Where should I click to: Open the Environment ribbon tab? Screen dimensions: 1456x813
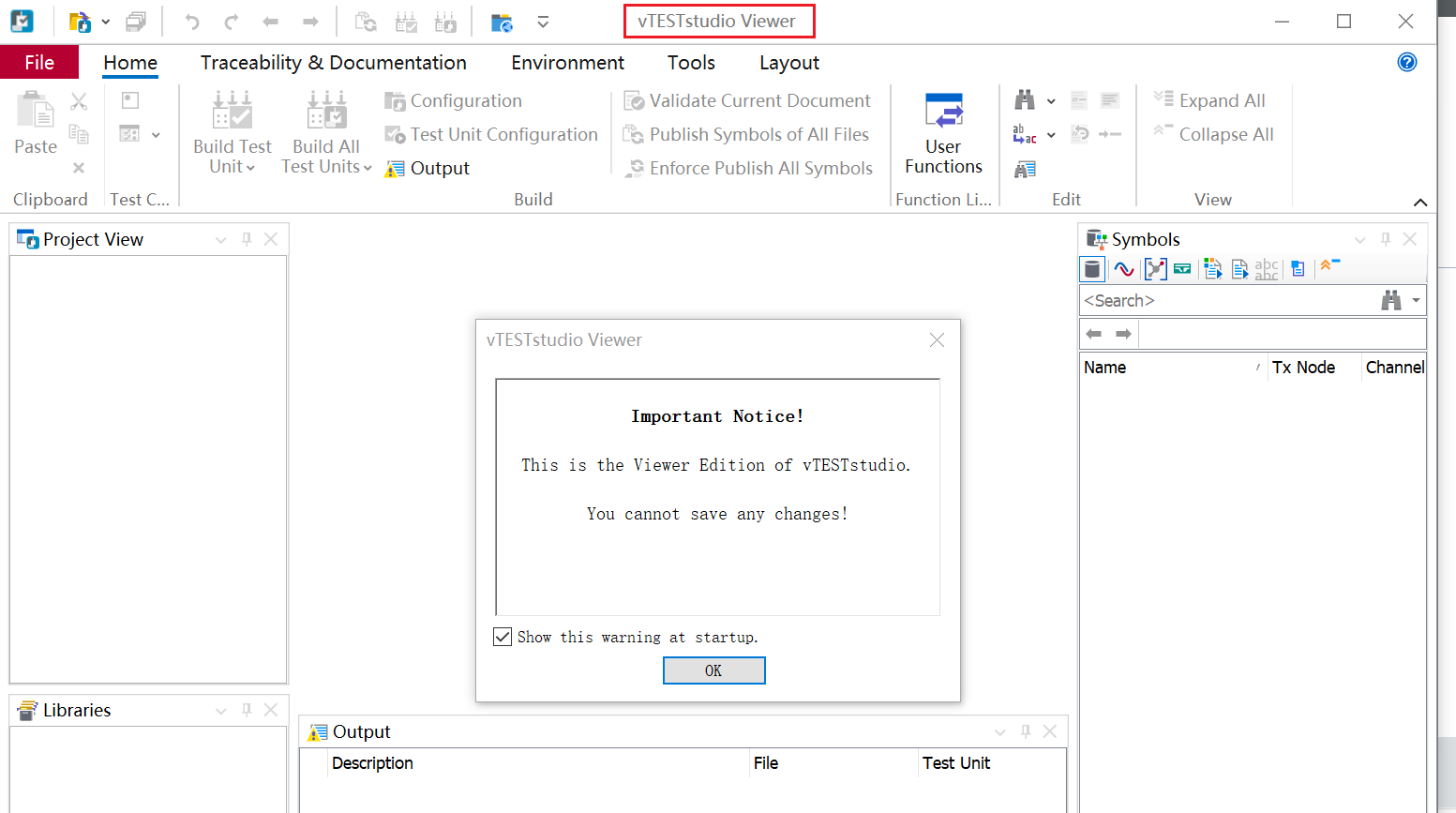click(x=567, y=63)
